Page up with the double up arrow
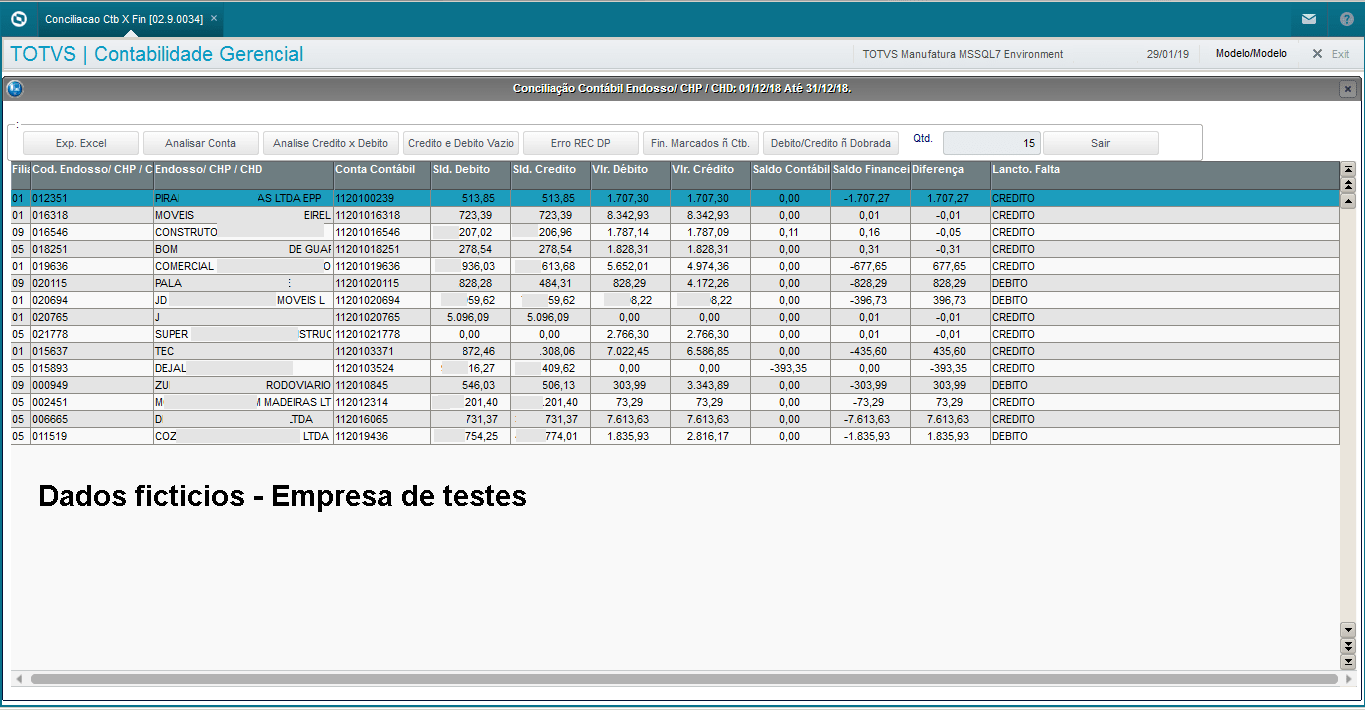This screenshot has width=1365, height=710. (1347, 185)
